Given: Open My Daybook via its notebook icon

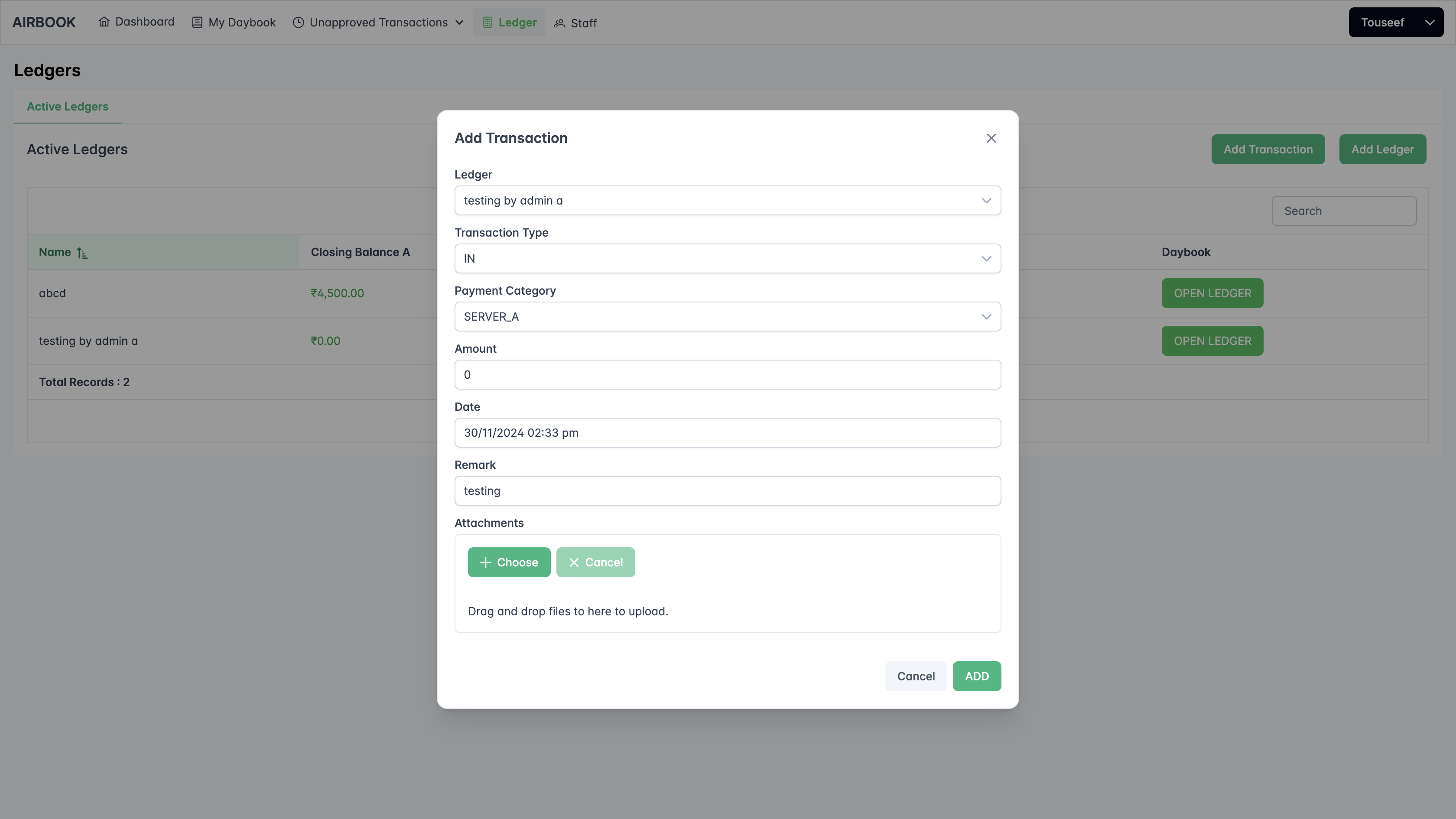Looking at the screenshot, I should (196, 22).
